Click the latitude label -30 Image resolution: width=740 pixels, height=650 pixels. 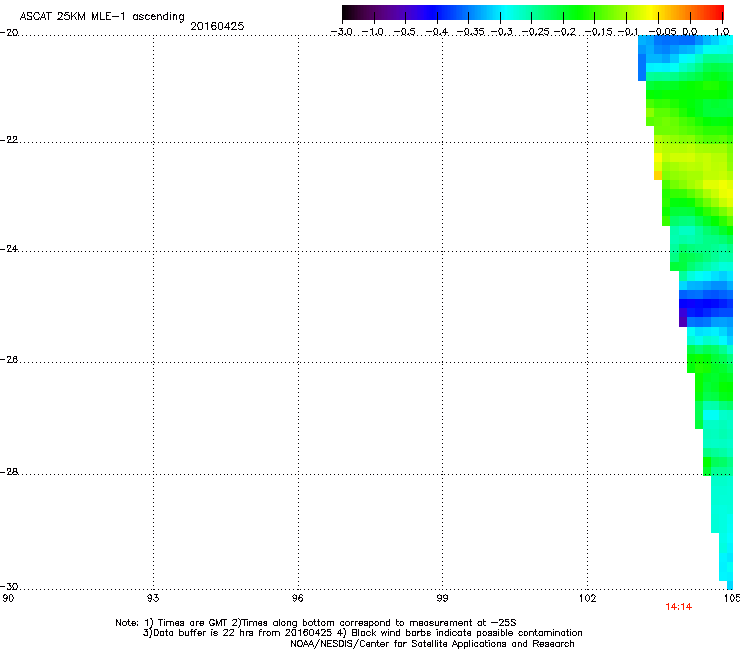(x=9, y=586)
